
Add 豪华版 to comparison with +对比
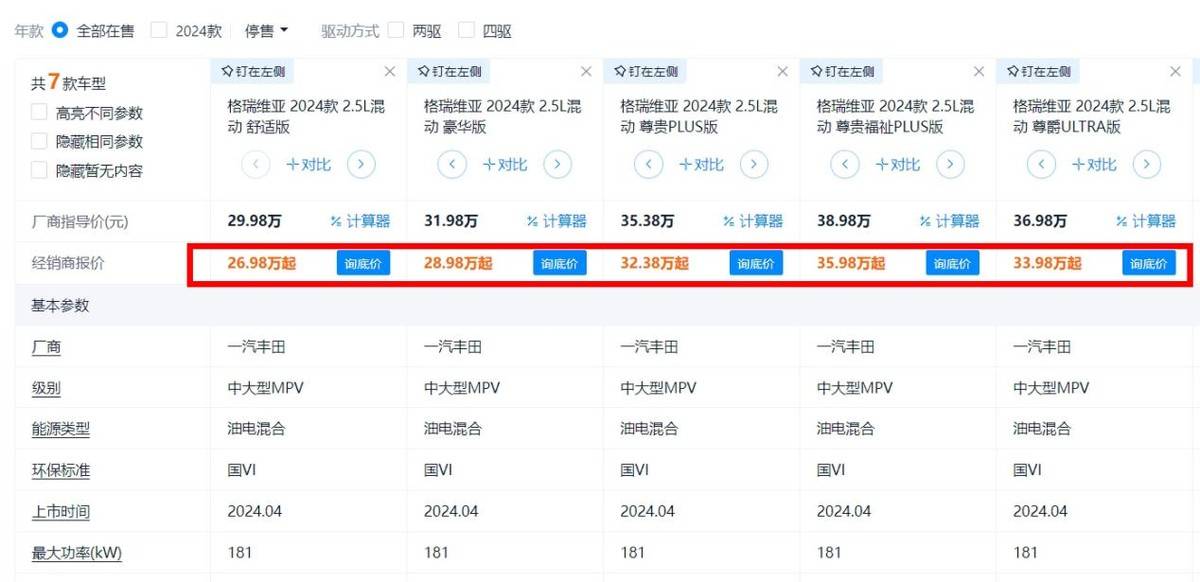click(505, 164)
